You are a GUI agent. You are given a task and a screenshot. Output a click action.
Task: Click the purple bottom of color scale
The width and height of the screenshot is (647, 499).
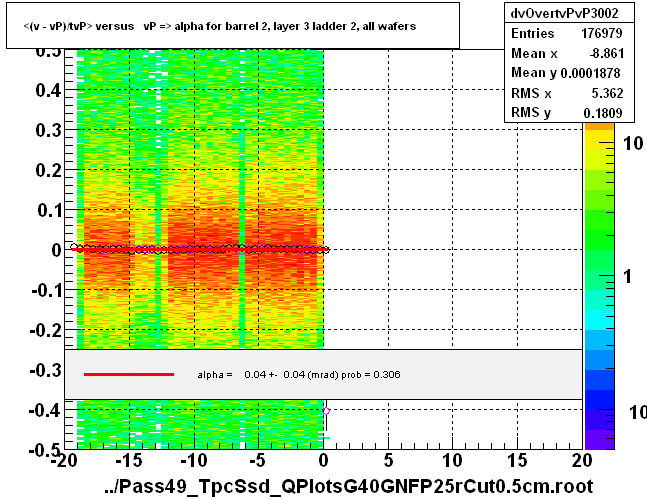click(x=599, y=439)
